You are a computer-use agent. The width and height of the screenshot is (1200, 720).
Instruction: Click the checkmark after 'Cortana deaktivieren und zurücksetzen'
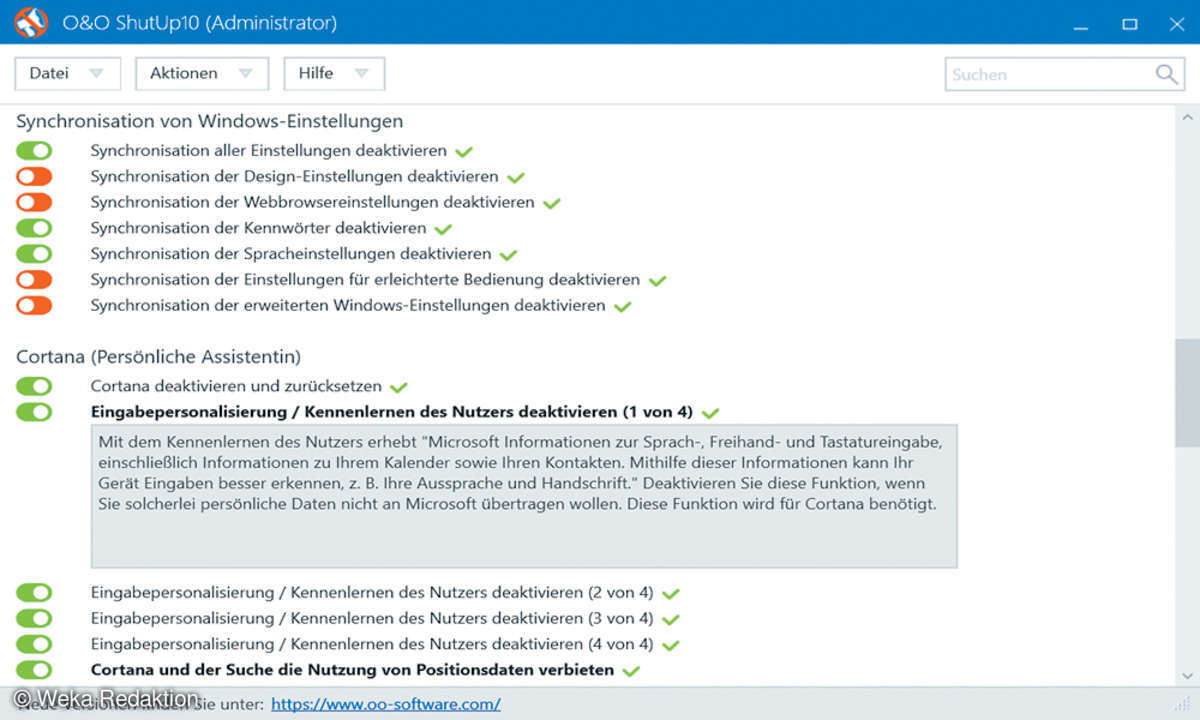click(399, 387)
